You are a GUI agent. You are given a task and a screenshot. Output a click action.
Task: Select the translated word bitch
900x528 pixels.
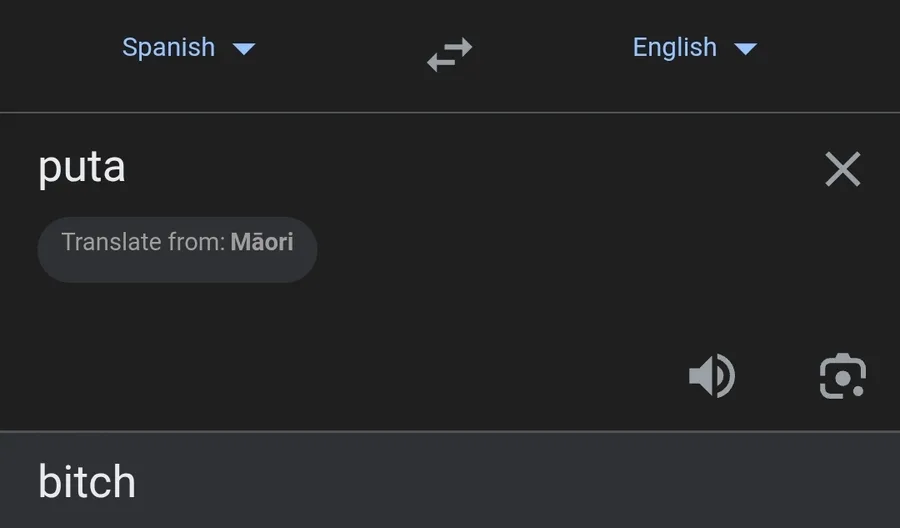click(87, 482)
